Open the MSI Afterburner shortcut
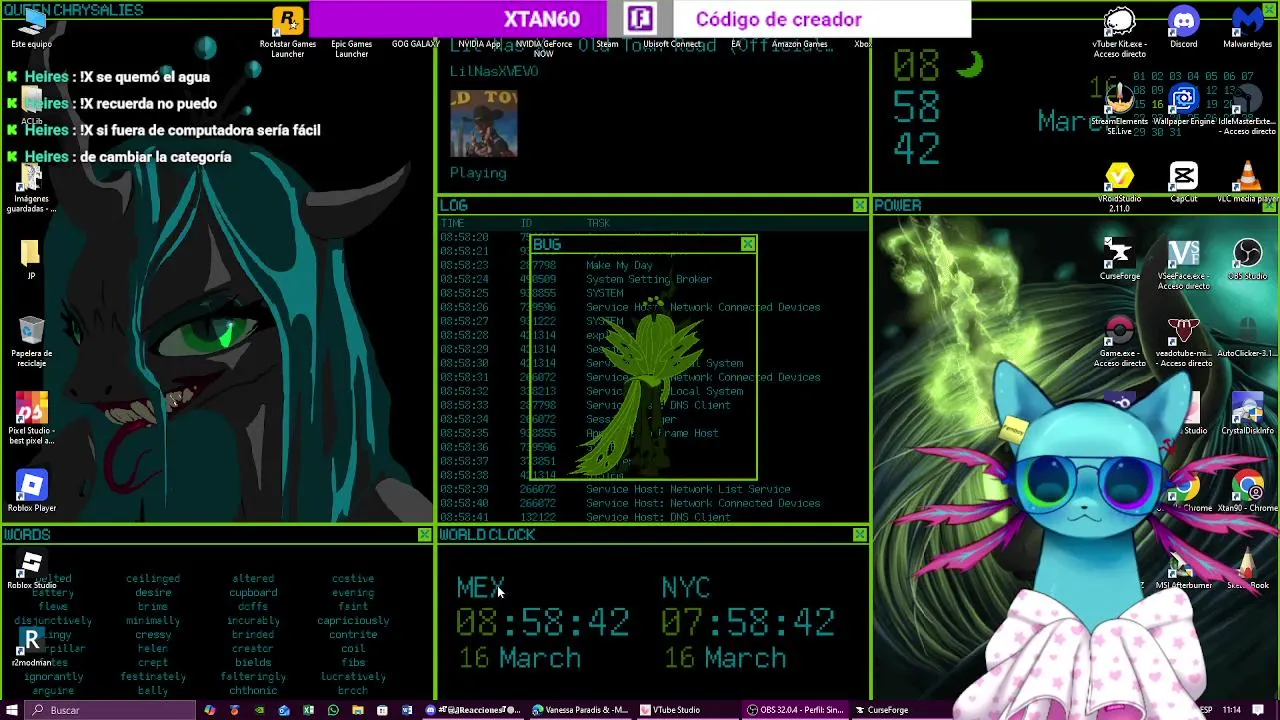The height and width of the screenshot is (720, 1280). tap(1183, 569)
